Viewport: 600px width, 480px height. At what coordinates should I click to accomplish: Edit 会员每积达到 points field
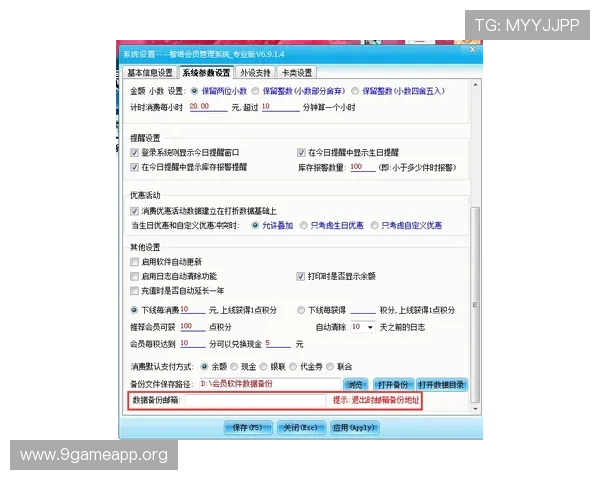point(192,343)
